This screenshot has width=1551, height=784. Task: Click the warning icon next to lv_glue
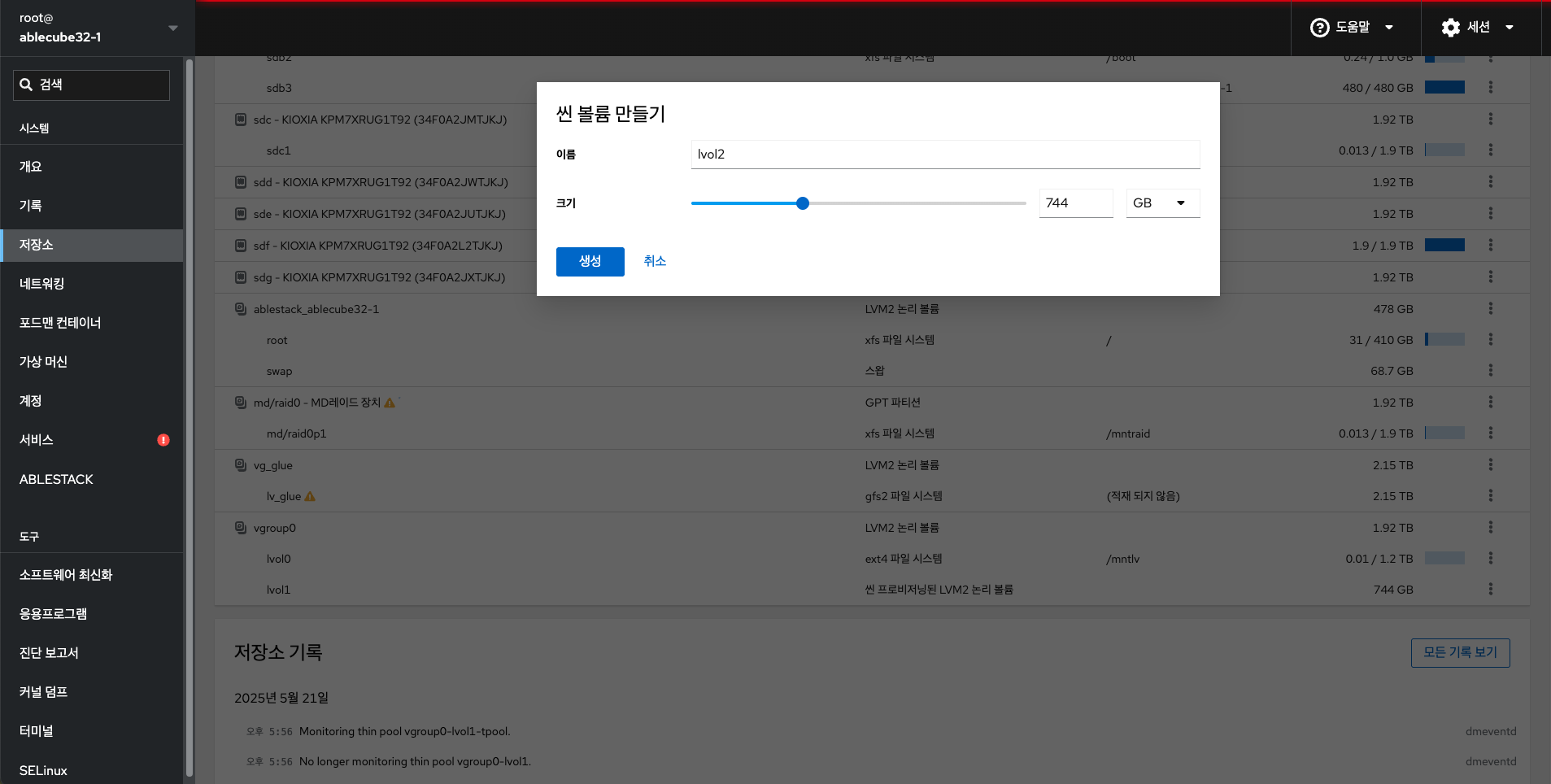pyautogui.click(x=310, y=496)
